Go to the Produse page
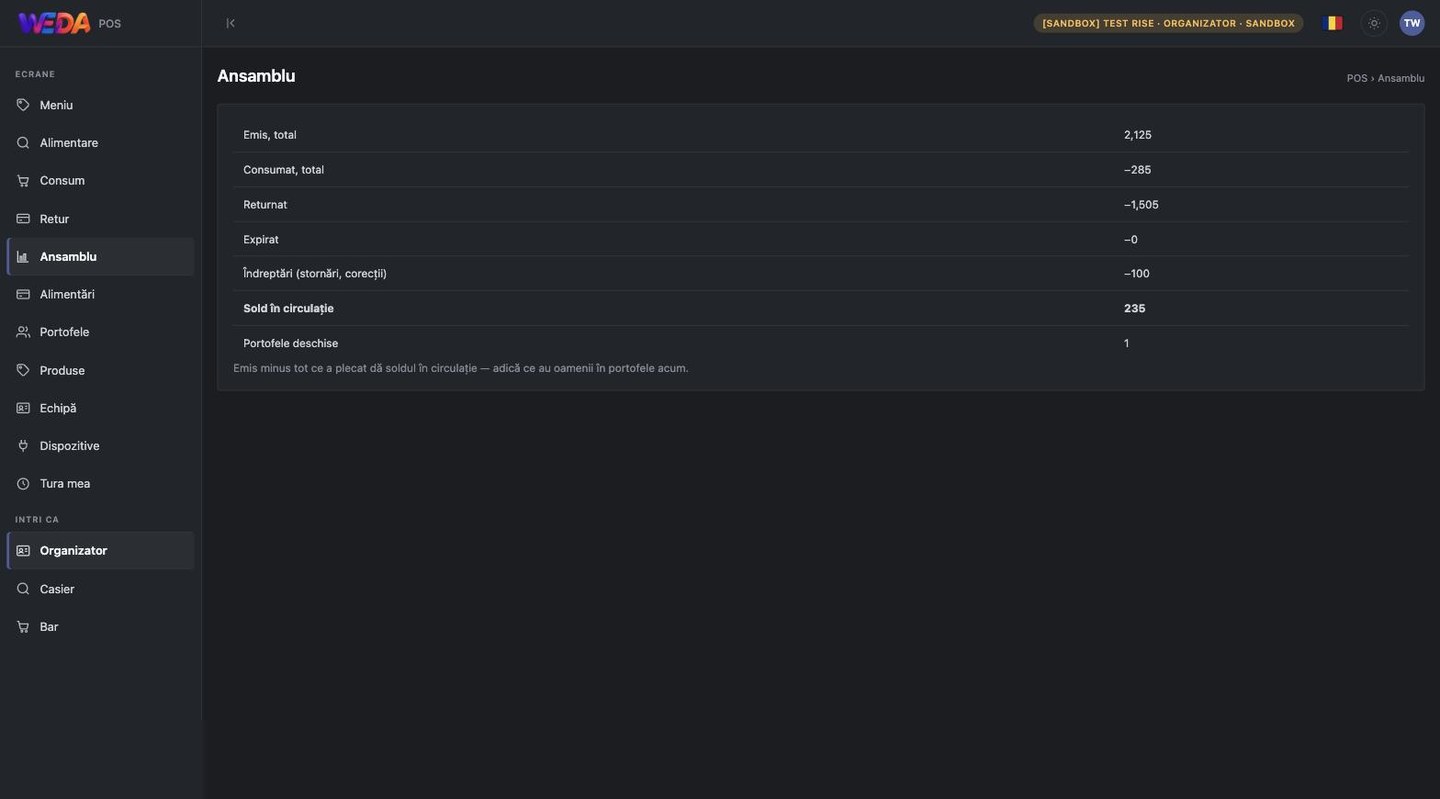Image resolution: width=1440 pixels, height=799 pixels. tap(100, 370)
